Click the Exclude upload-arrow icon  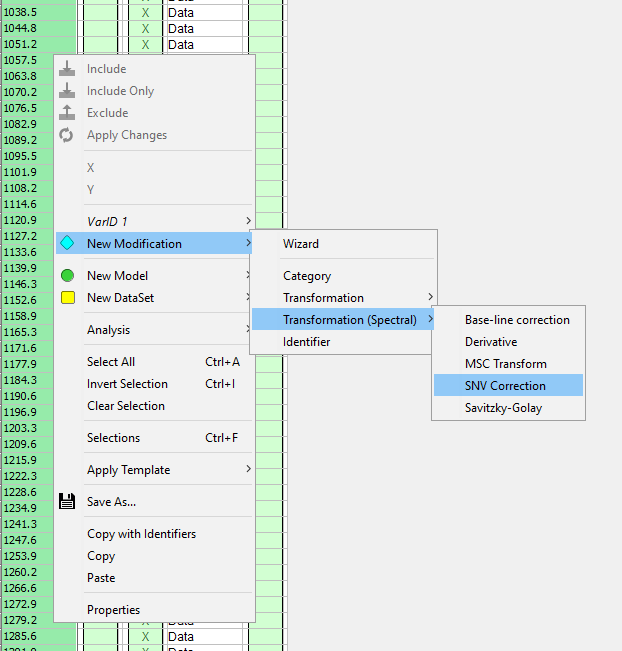pos(67,113)
